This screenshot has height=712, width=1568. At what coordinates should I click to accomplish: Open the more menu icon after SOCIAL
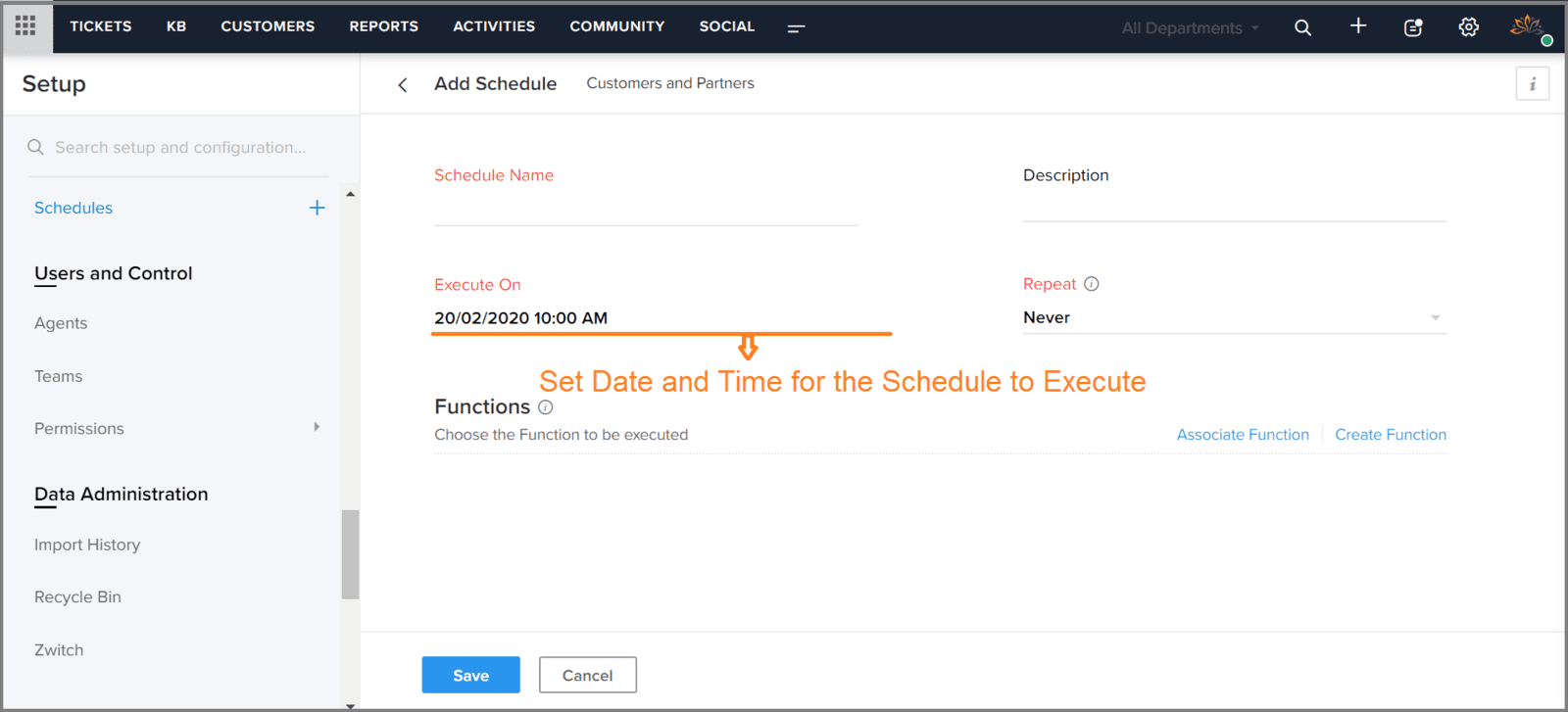tap(796, 28)
